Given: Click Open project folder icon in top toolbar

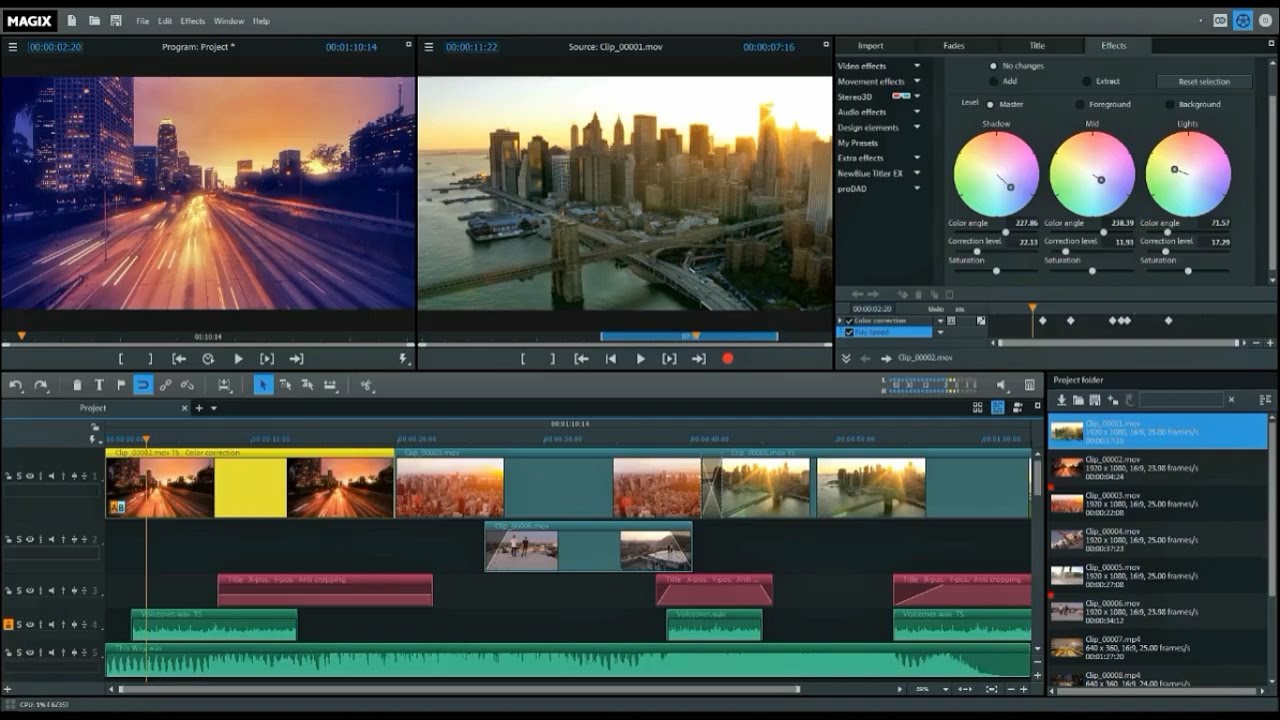Looking at the screenshot, I should pos(94,20).
